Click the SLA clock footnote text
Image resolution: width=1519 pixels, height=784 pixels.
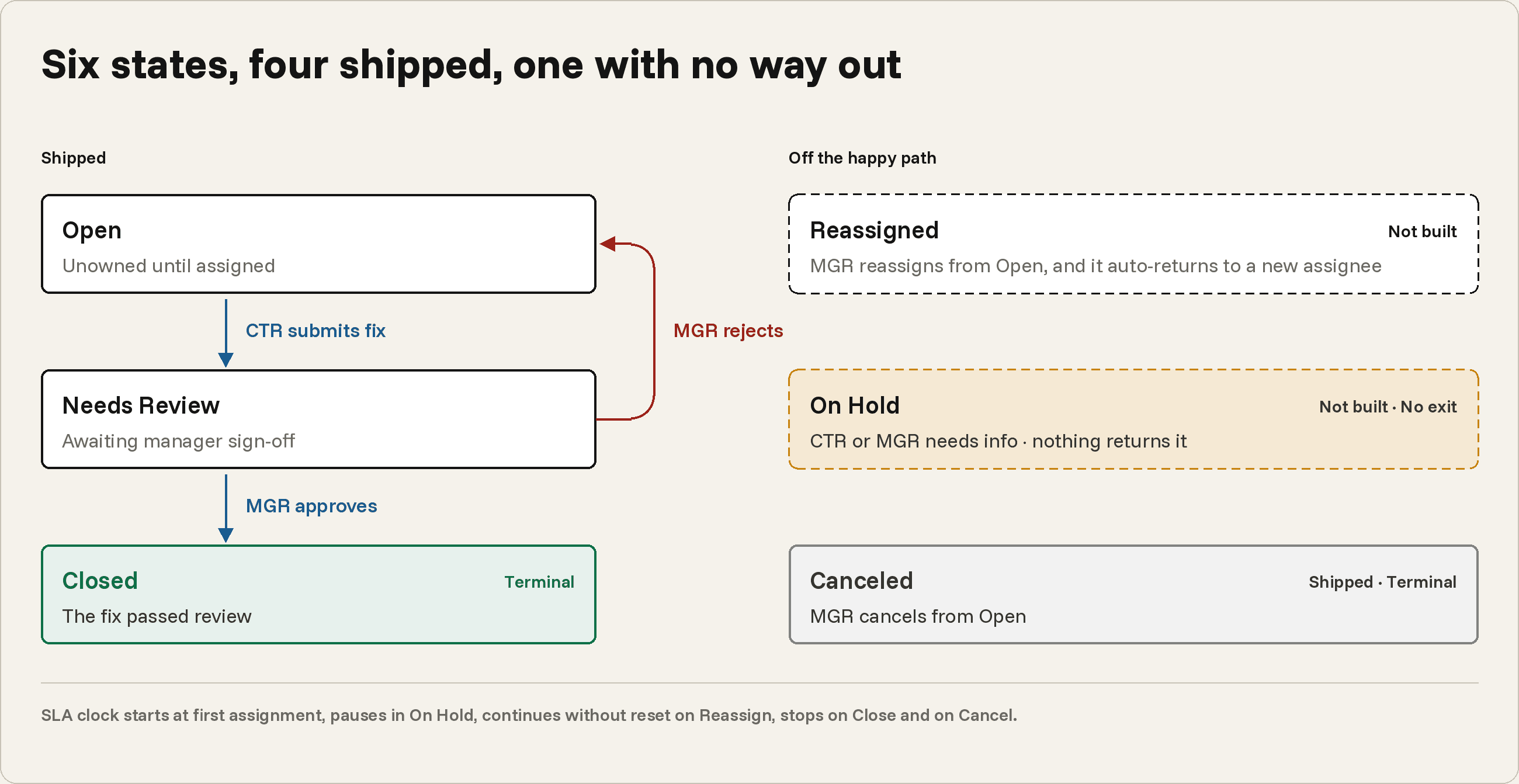click(x=529, y=715)
